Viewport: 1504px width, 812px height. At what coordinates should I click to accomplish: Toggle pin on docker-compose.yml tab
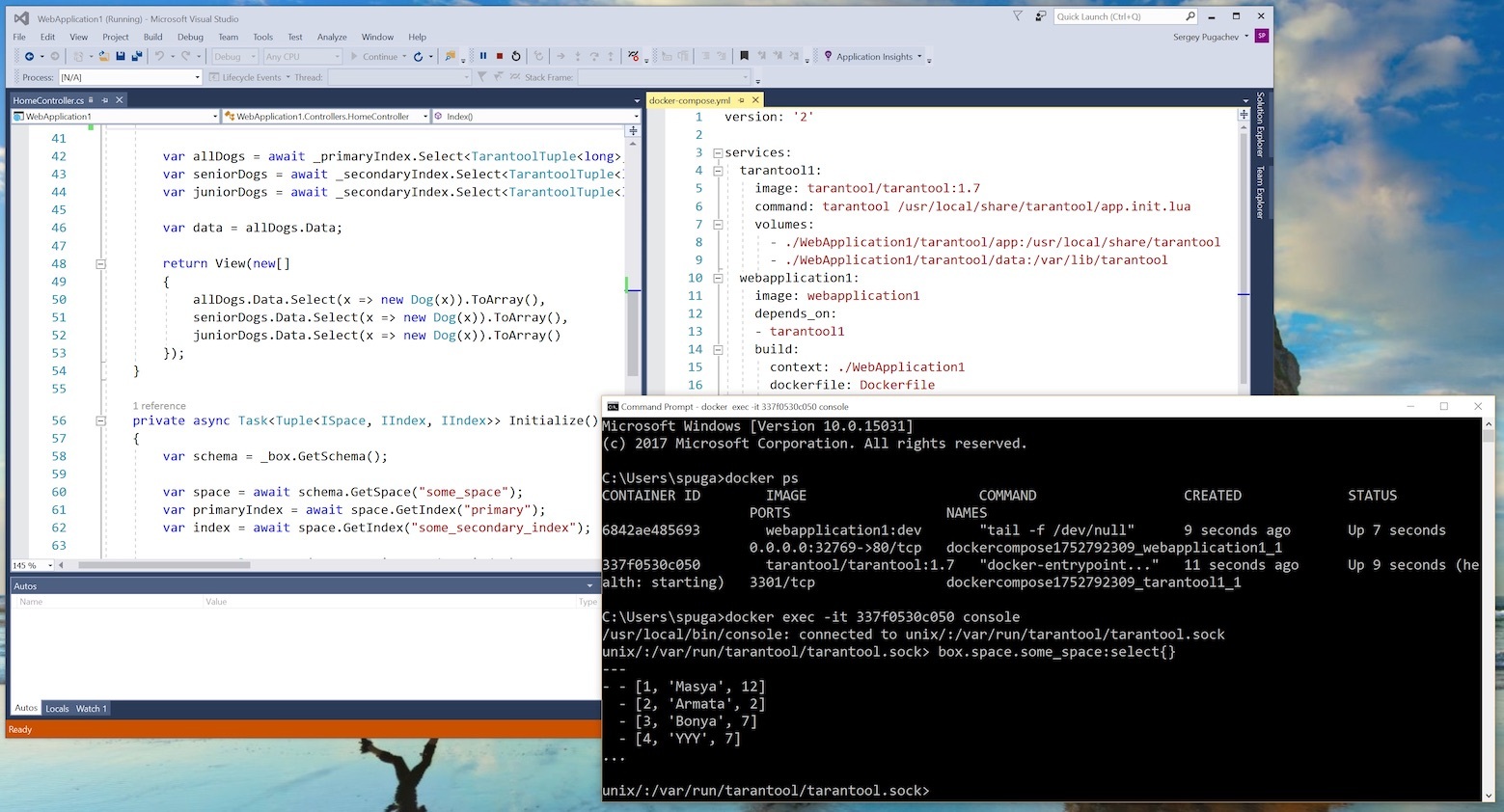click(x=741, y=100)
